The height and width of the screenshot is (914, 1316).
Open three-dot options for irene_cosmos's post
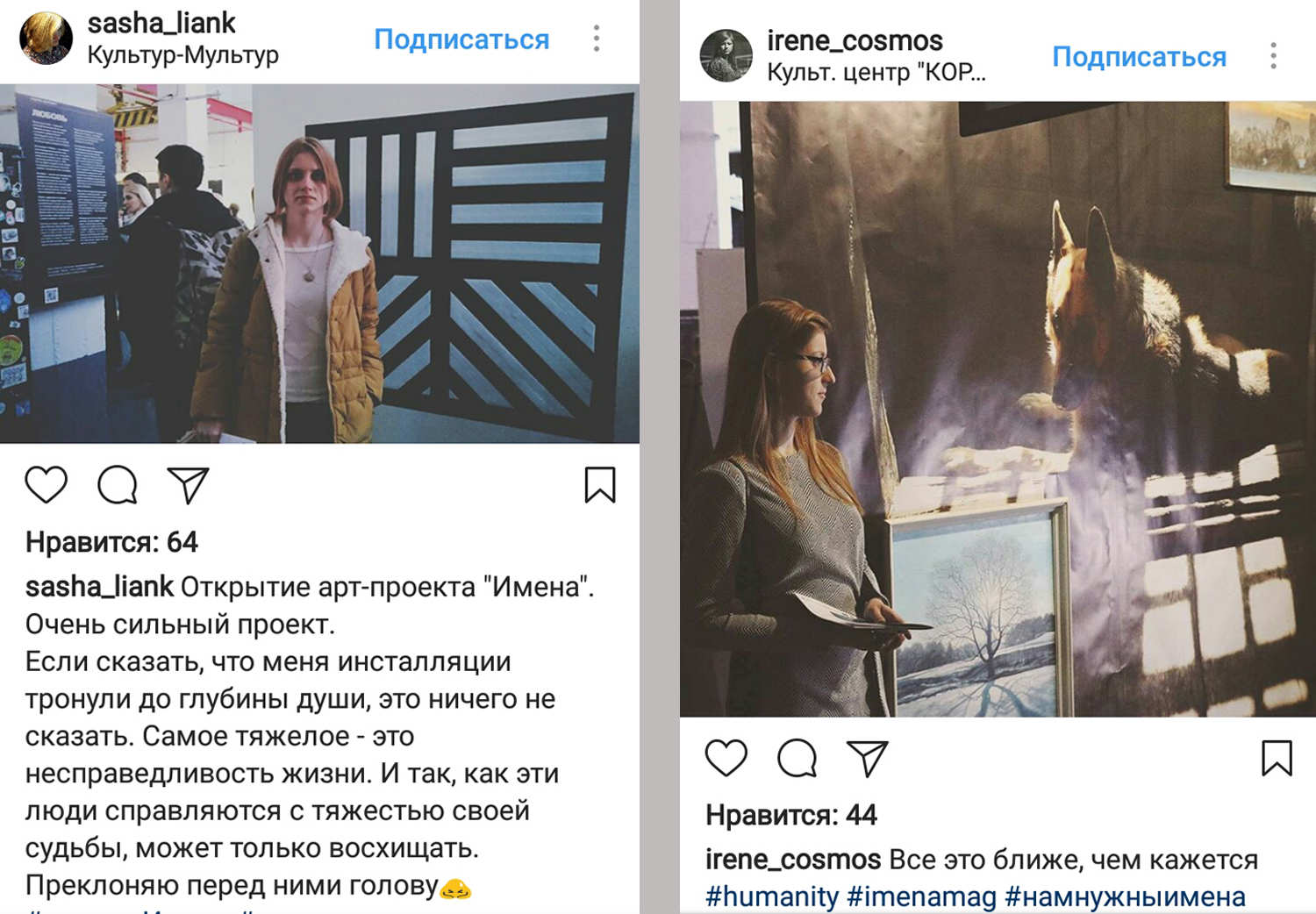click(1273, 56)
